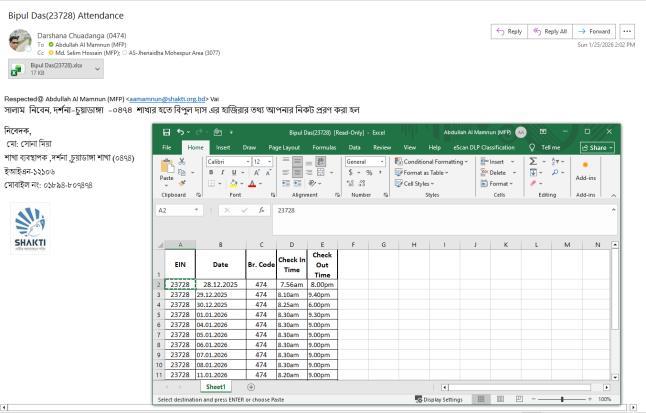Viewport: 646px width, 413px height.
Task: Open the Formulas ribbon tab
Action: pos(324,147)
